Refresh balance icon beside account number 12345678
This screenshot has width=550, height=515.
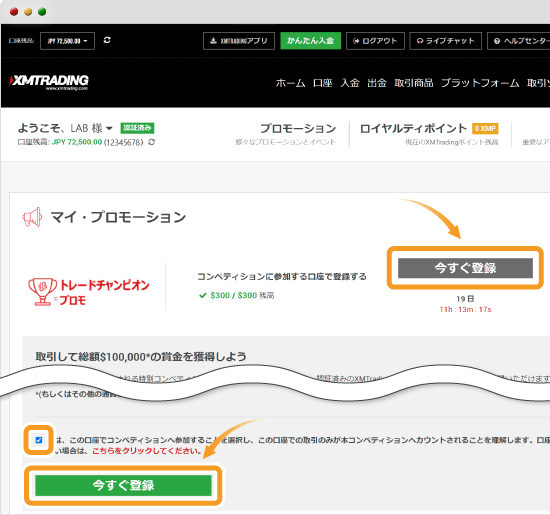click(152, 142)
